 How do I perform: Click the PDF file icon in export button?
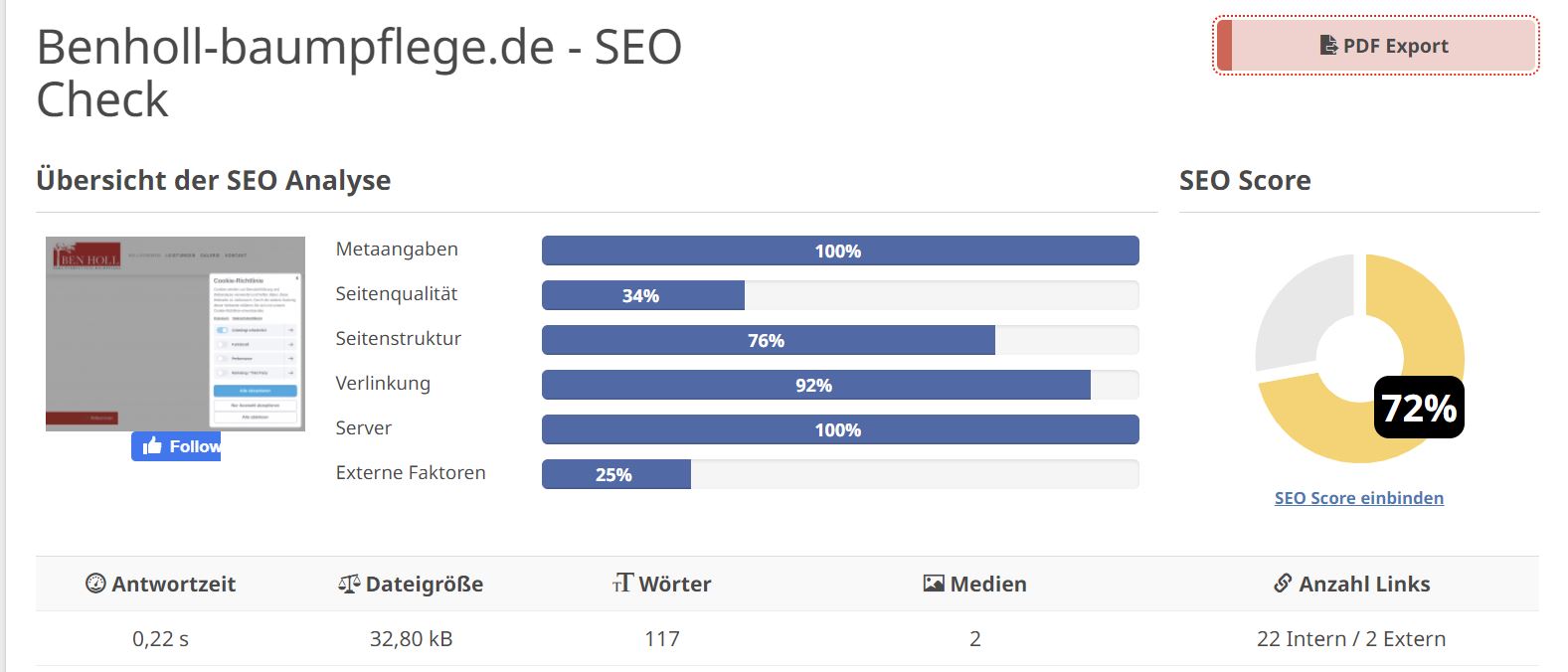click(1328, 46)
